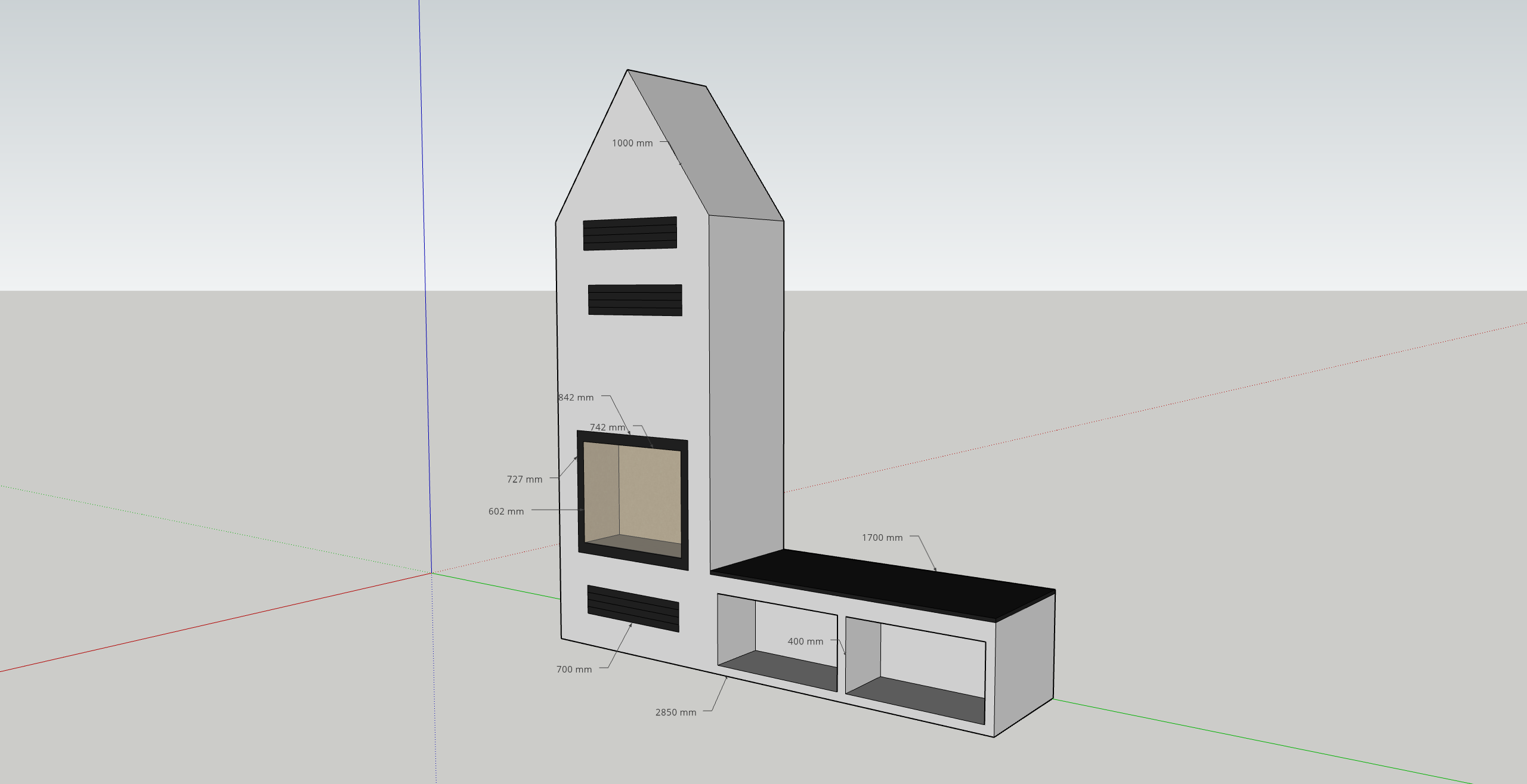
Task: Select the 727 mm dimension label
Action: point(524,479)
